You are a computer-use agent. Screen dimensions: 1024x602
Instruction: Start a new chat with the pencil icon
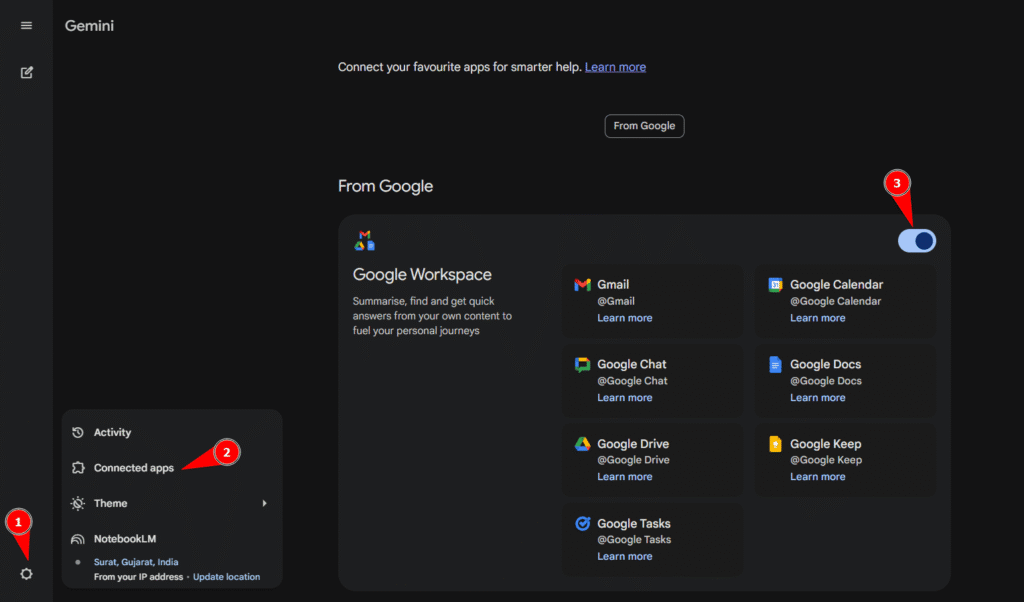[x=26, y=72]
